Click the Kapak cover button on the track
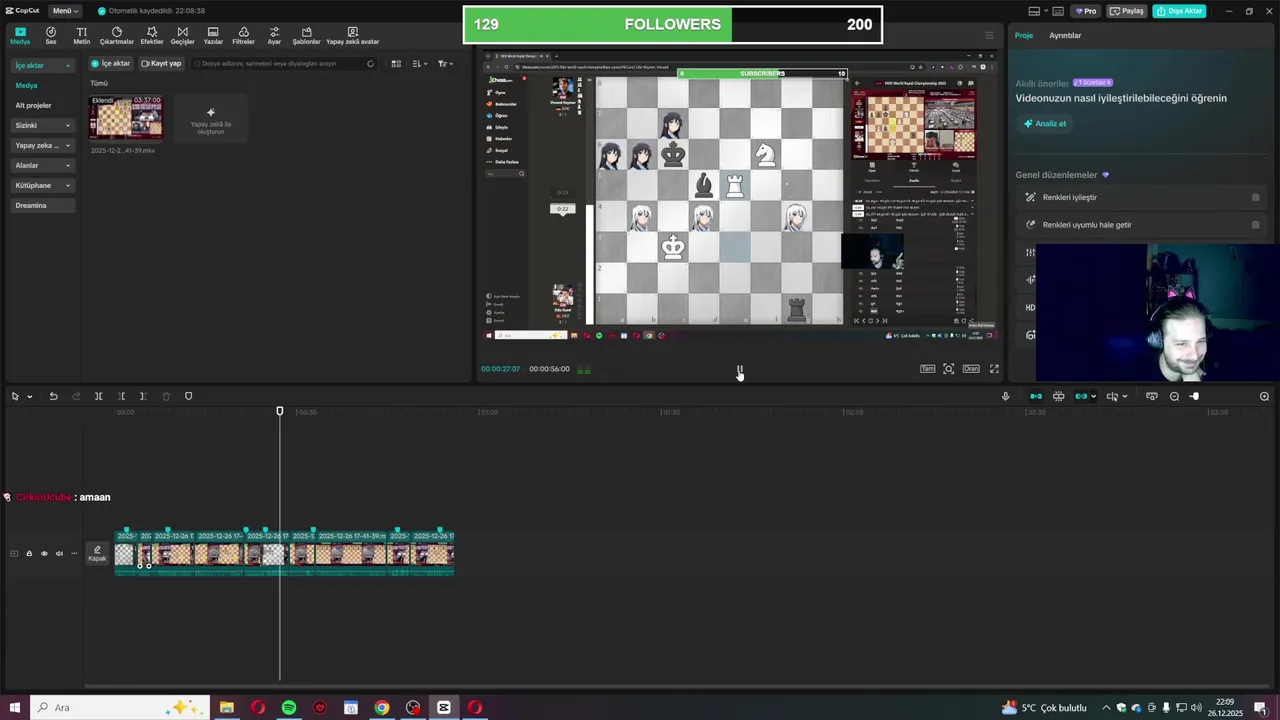 [x=97, y=553]
